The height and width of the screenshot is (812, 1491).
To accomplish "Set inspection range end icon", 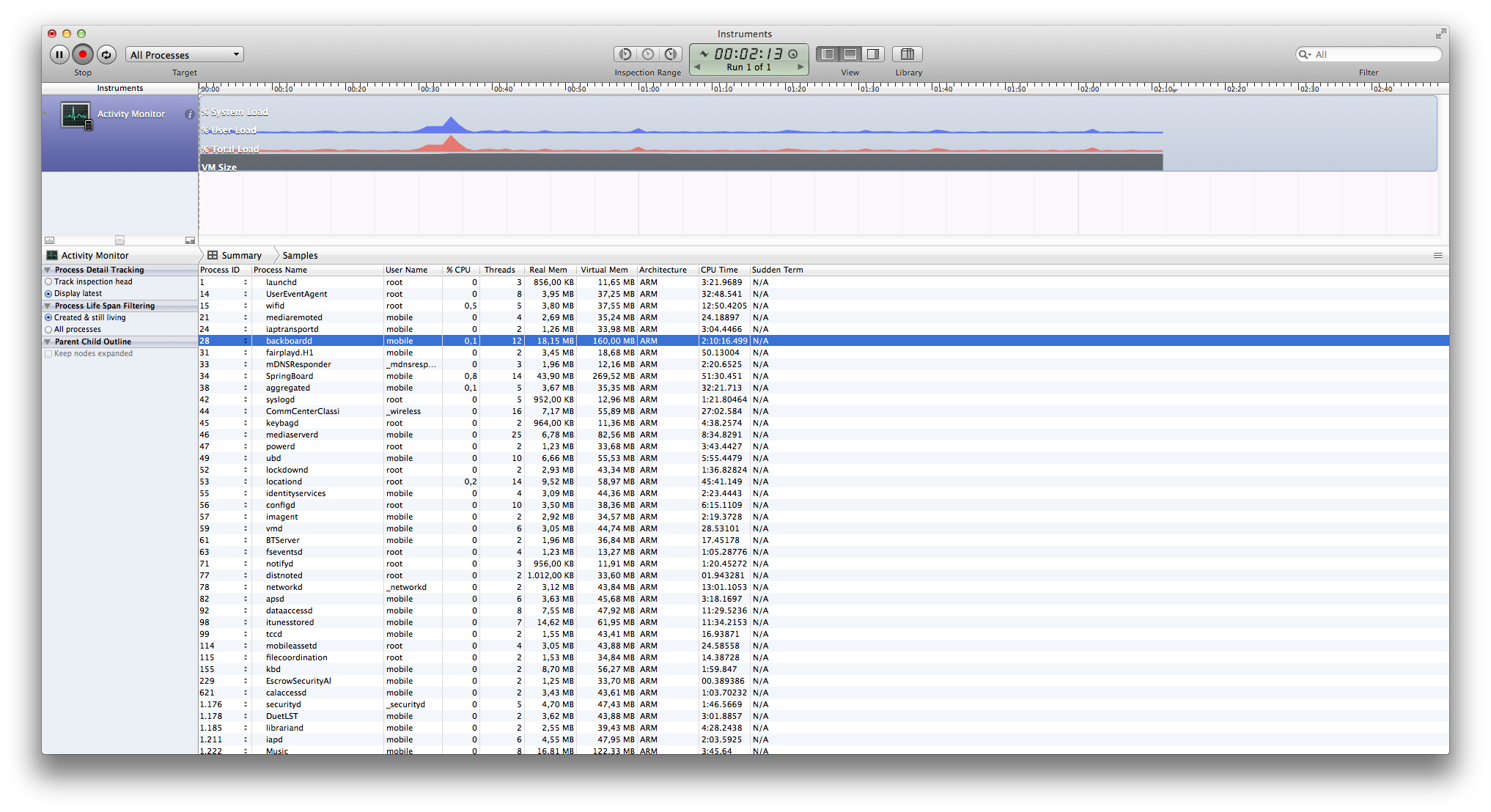I will click(671, 54).
